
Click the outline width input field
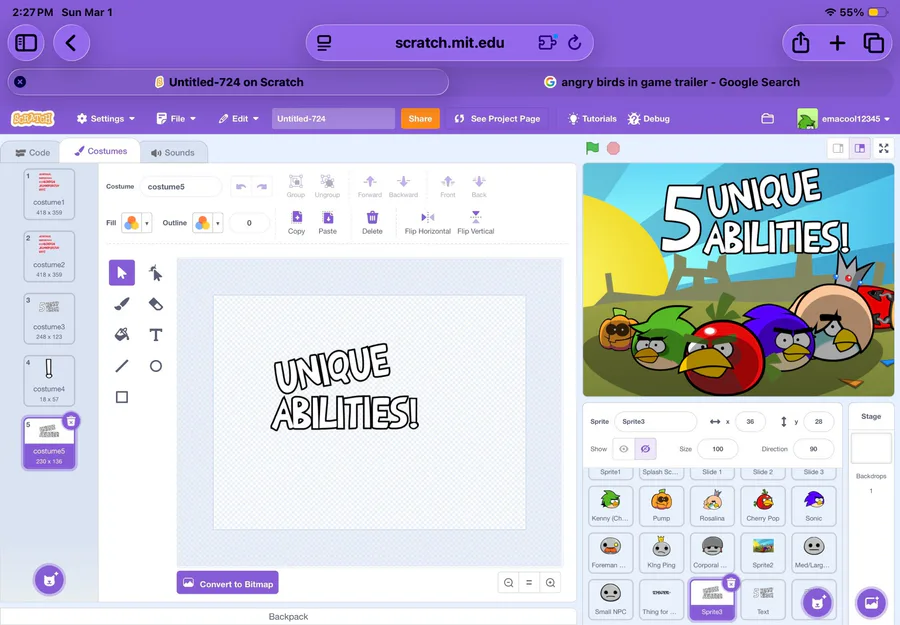coord(249,223)
